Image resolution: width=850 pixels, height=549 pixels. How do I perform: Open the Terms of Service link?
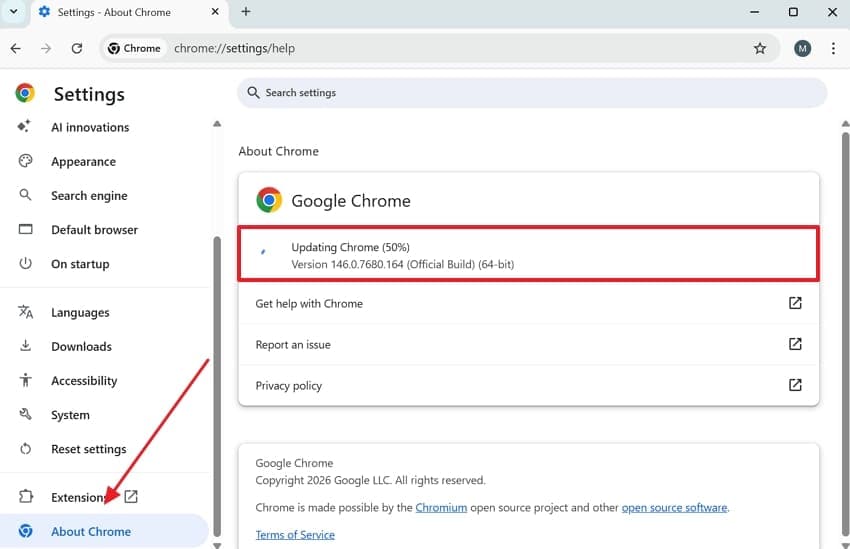[295, 535]
